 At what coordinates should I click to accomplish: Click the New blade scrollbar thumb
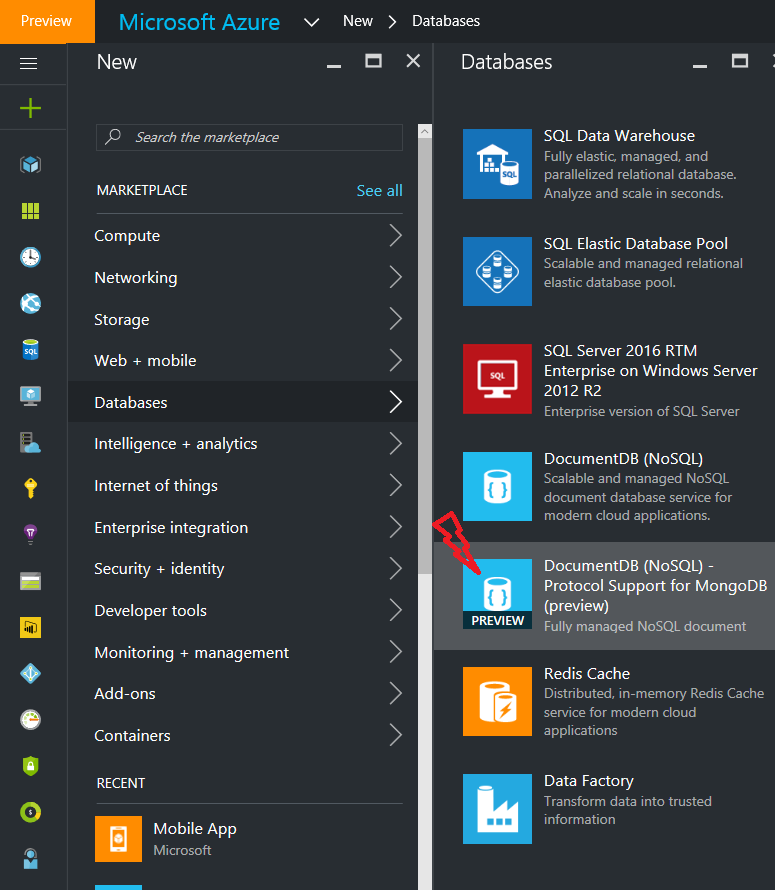point(425,355)
